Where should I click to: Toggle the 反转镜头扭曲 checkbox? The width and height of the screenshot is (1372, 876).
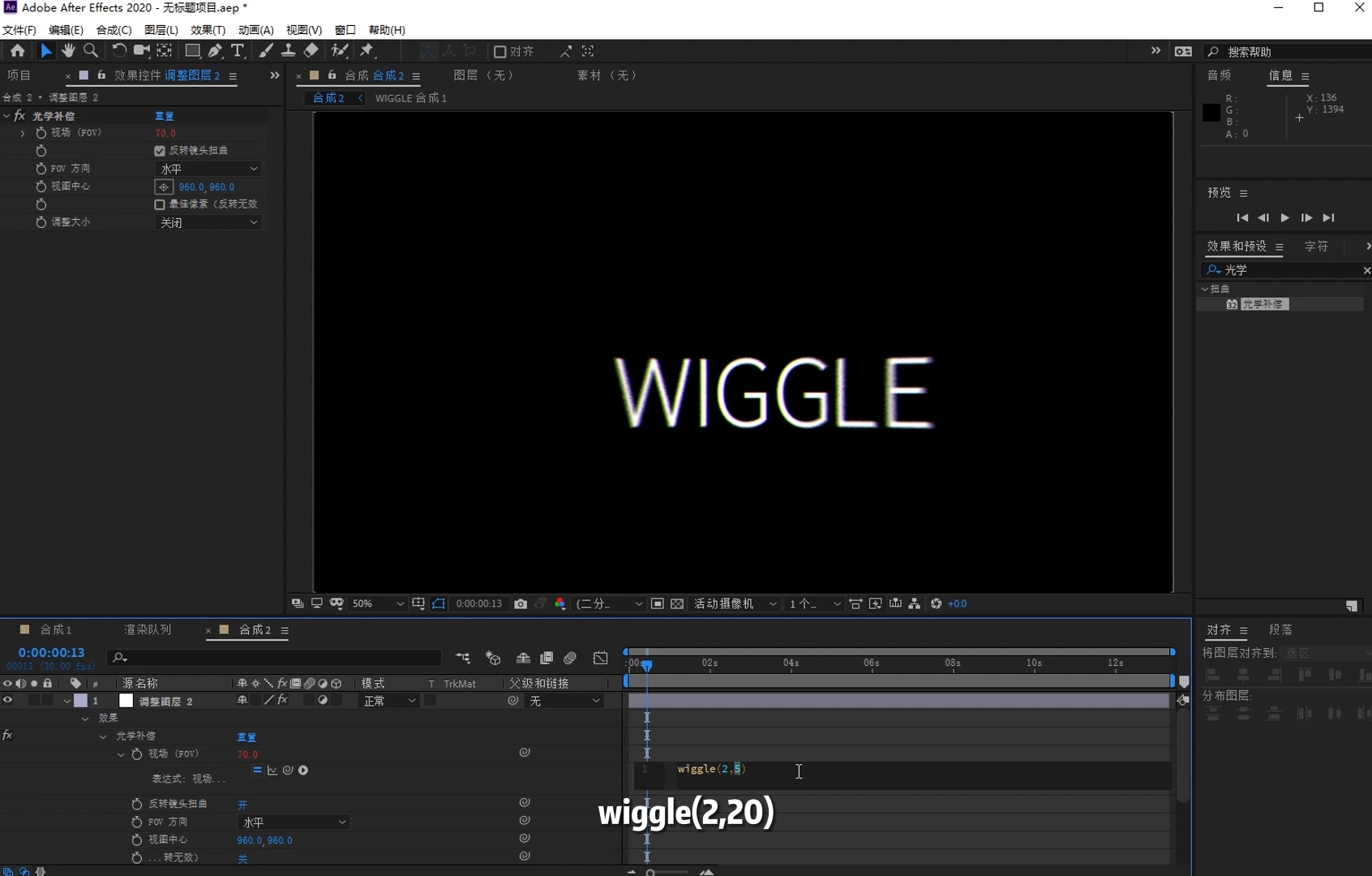click(x=160, y=151)
